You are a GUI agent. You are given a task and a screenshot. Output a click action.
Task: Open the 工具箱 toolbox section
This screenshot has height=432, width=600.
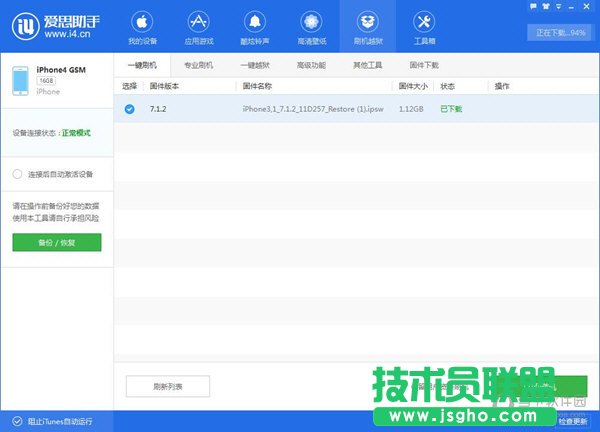424,28
